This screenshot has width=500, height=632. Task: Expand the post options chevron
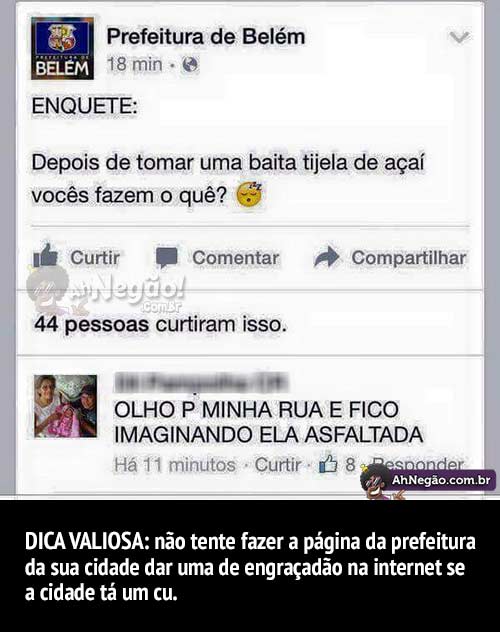[x=459, y=37]
